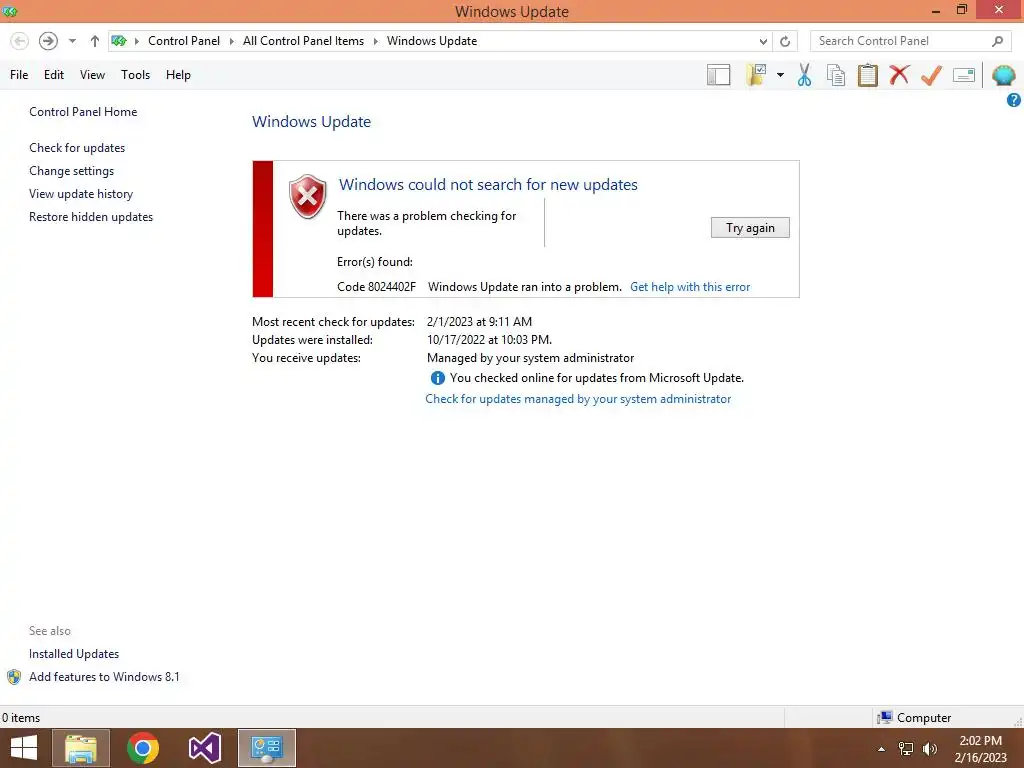Click the search magnifier icon
The image size is (1024, 768).
coord(997,41)
